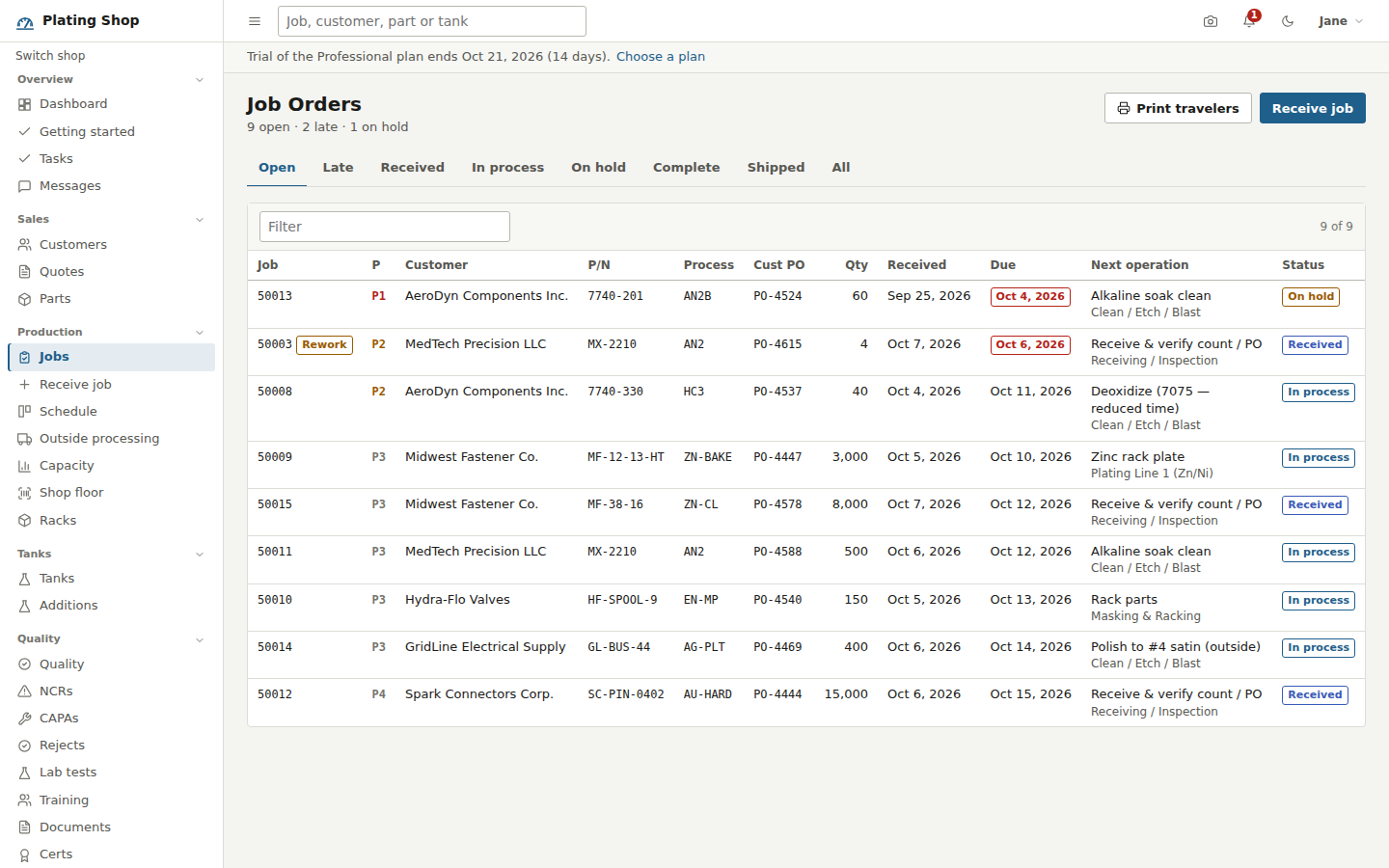Open Tanks page in sidebar
The height and width of the screenshot is (868, 1389).
[111, 579]
